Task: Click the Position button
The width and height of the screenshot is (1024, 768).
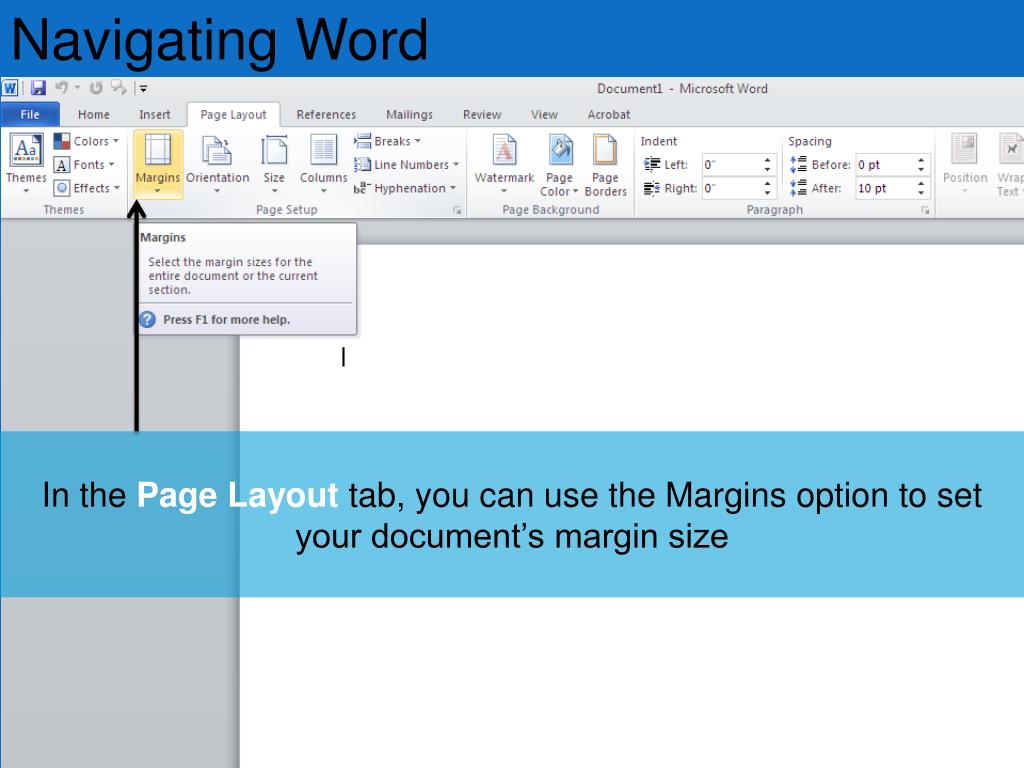Action: pyautogui.click(x=965, y=164)
